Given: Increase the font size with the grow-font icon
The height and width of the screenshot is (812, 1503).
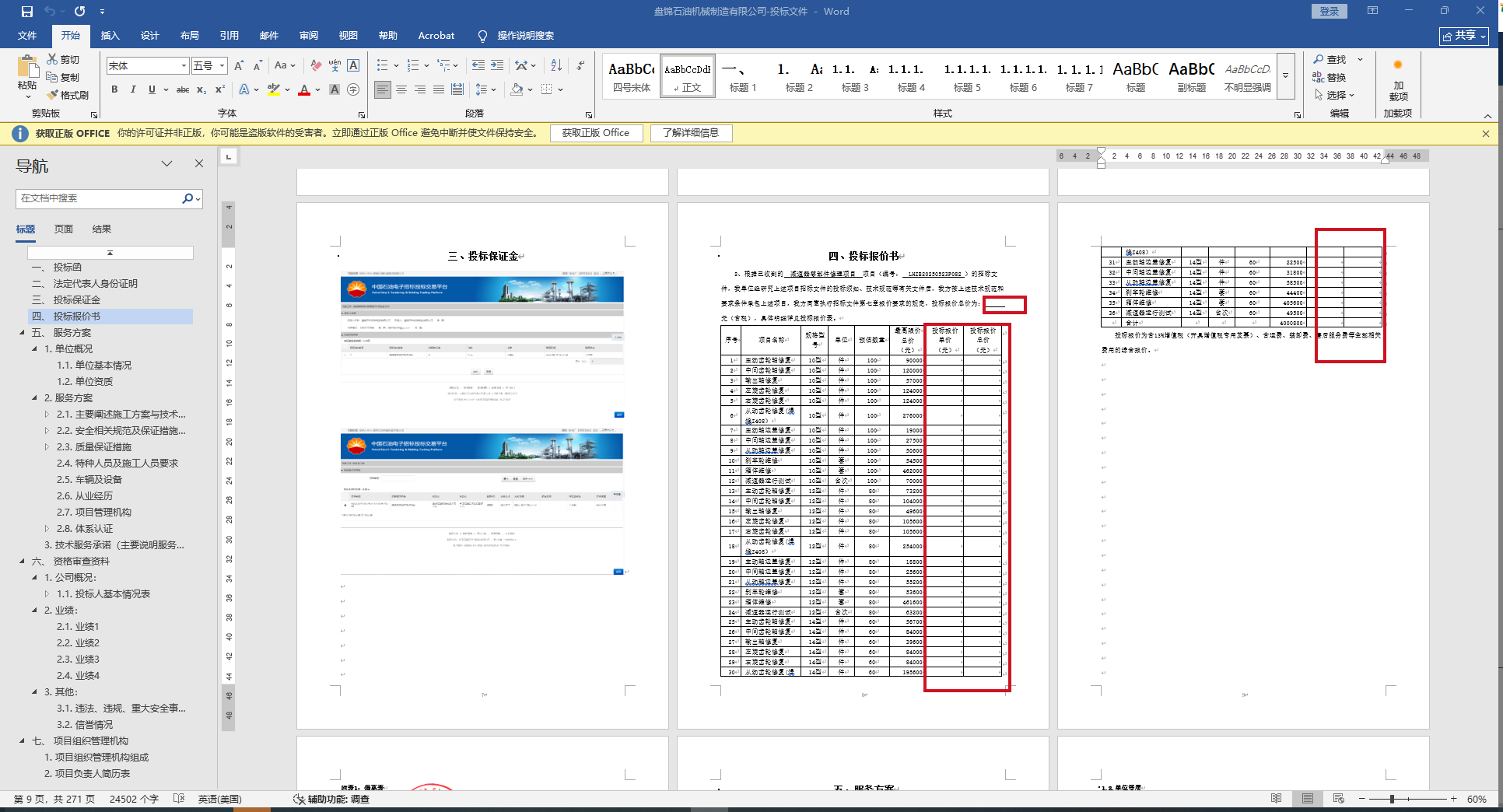Looking at the screenshot, I should pos(239,65).
